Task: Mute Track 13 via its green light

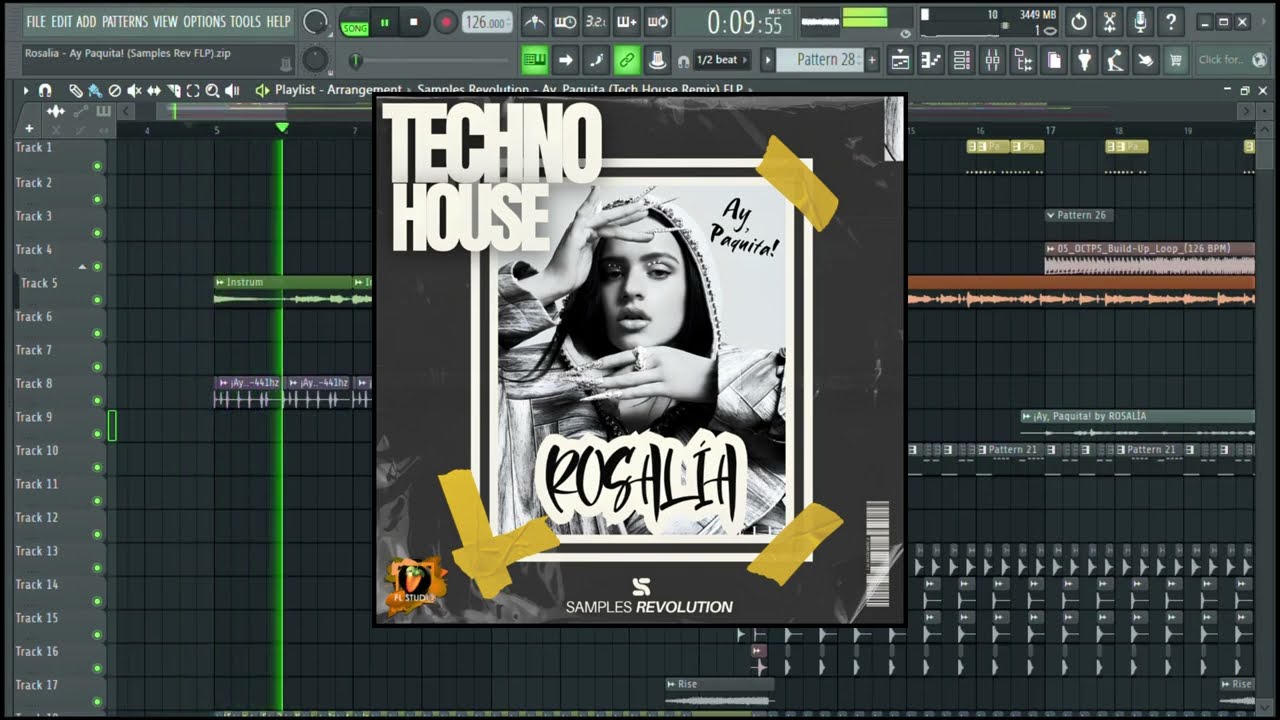Action: coord(97,568)
